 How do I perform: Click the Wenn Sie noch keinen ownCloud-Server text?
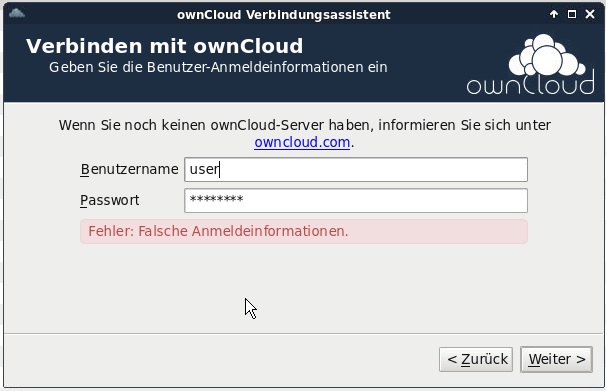[x=305, y=125]
